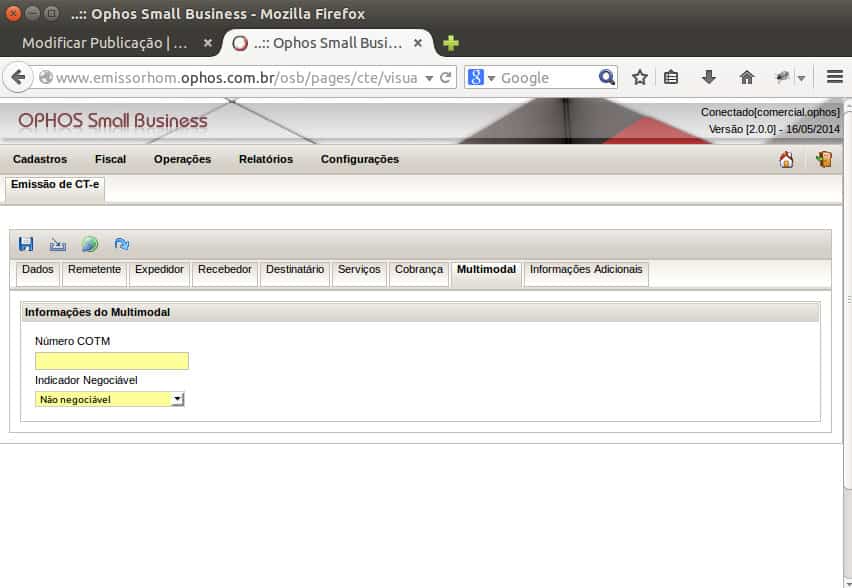The height and width of the screenshot is (588, 852).
Task: Switch to the Destinatário tab
Action: pos(295,273)
